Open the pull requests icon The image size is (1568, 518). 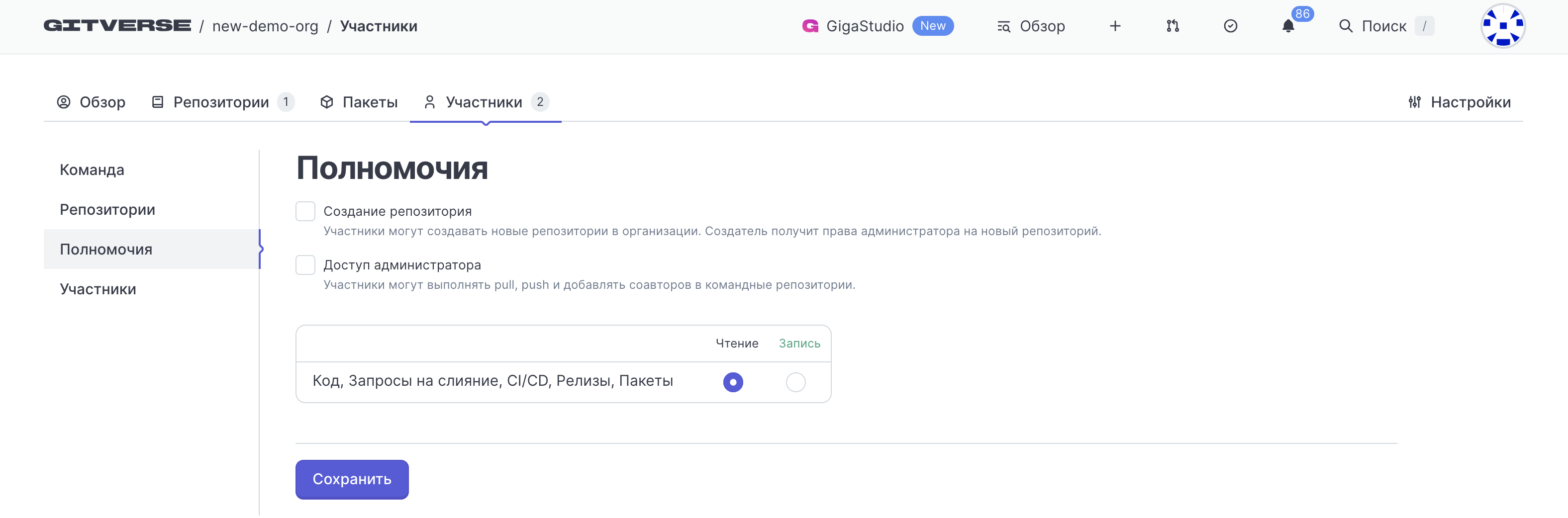pos(1173,26)
